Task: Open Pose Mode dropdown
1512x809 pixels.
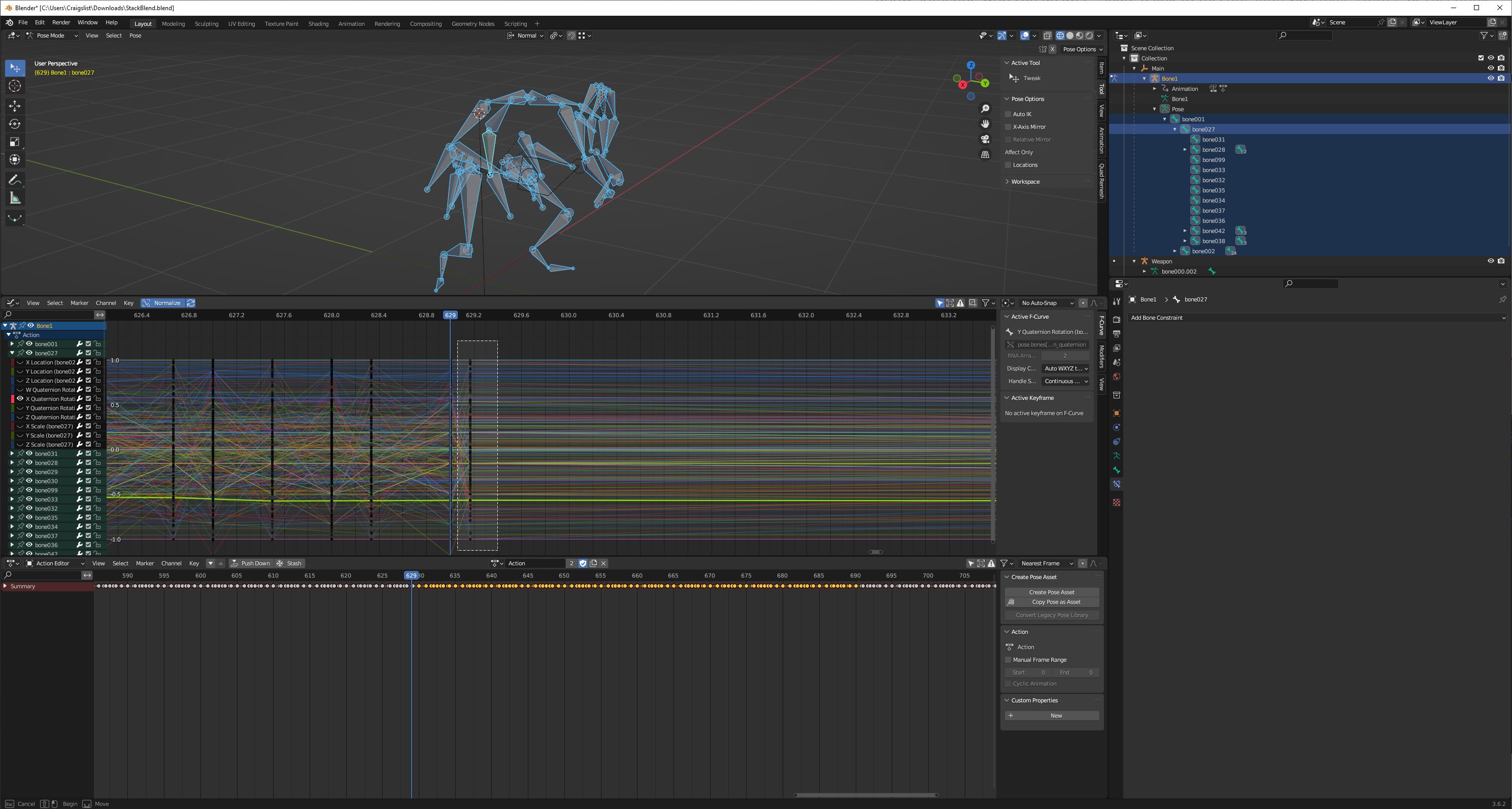Action: click(x=52, y=36)
